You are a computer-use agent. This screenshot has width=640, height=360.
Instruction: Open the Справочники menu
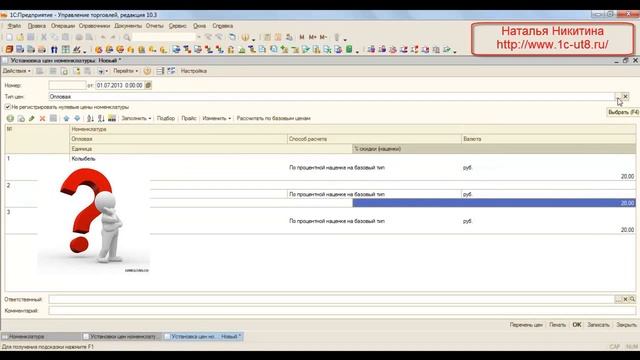94,26
